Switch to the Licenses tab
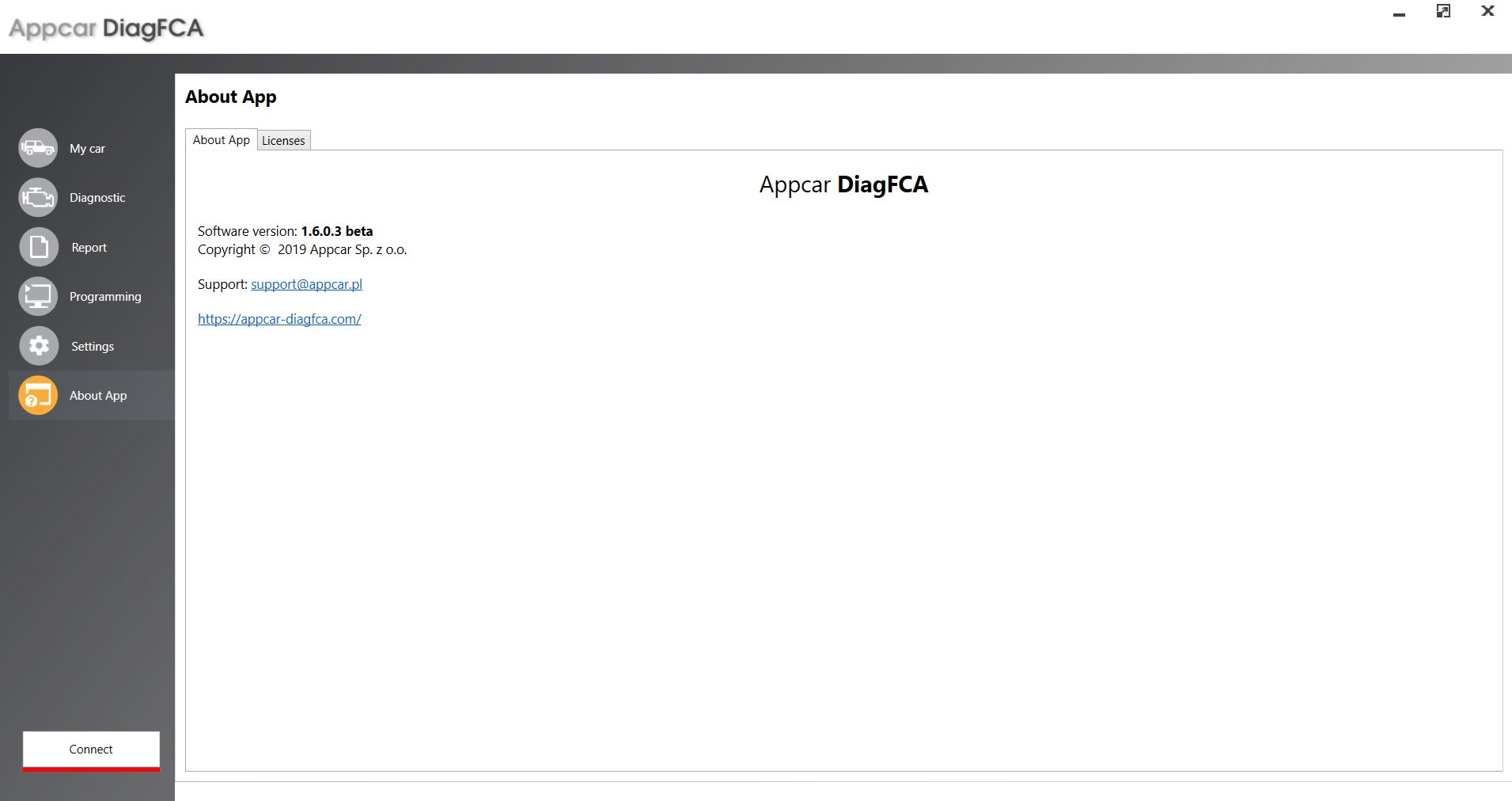This screenshot has width=1512, height=801. click(283, 141)
